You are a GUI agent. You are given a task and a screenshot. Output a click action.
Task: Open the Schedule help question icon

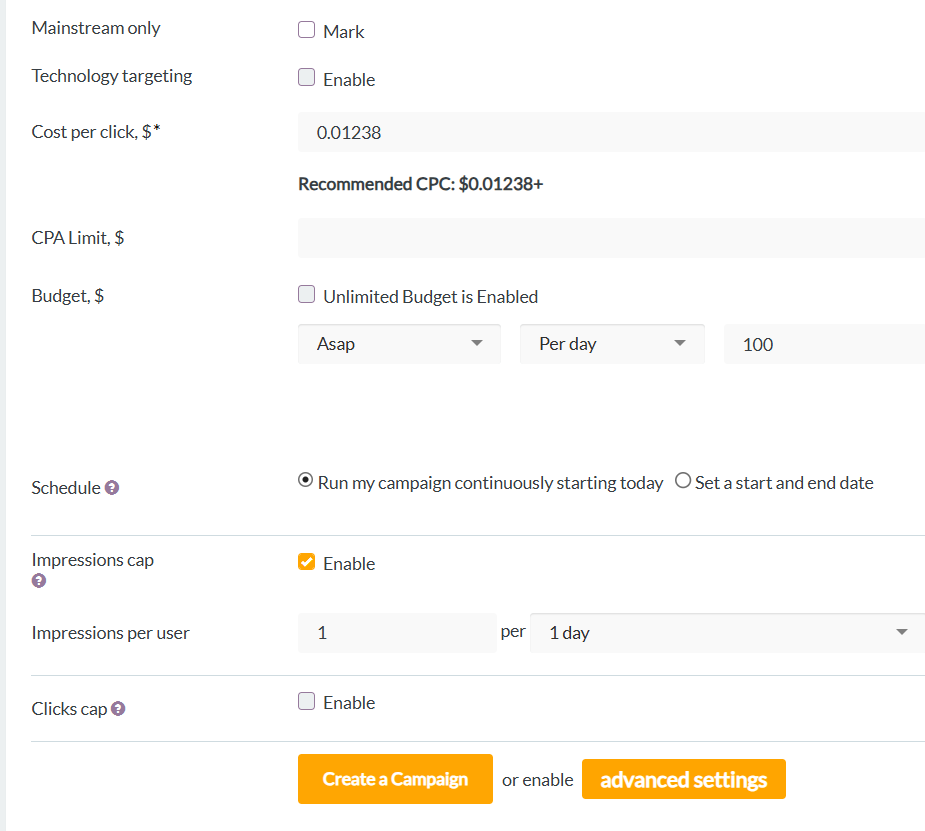pyautogui.click(x=112, y=488)
